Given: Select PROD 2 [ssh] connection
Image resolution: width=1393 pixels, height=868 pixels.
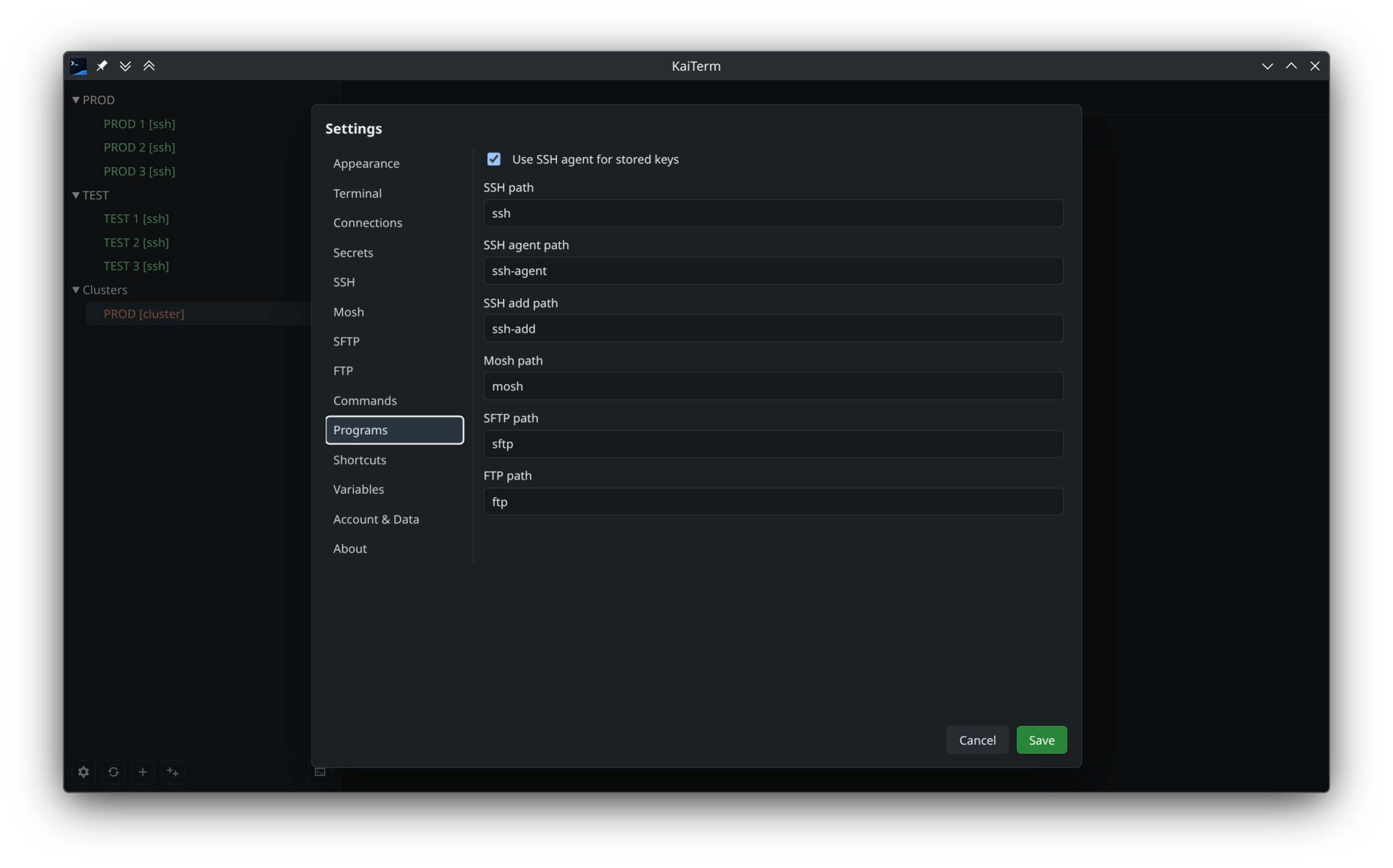Looking at the screenshot, I should pos(139,147).
